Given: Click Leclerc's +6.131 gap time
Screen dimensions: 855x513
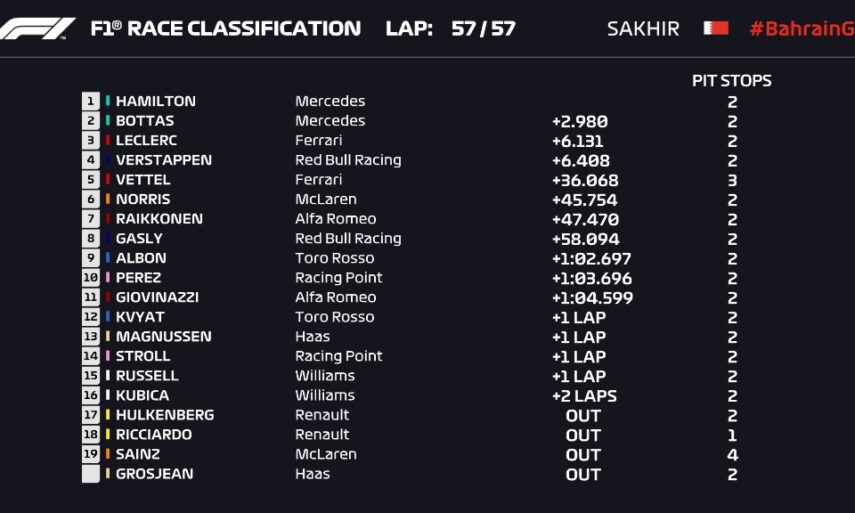Looking at the screenshot, I should point(579,141).
